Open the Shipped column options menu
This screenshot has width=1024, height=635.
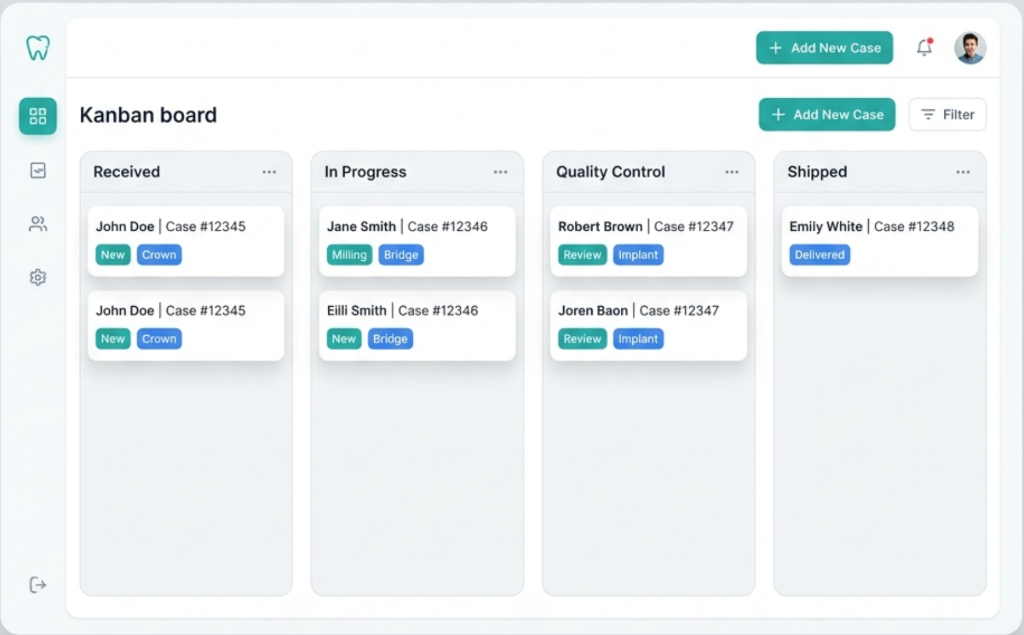pyautogui.click(x=962, y=171)
